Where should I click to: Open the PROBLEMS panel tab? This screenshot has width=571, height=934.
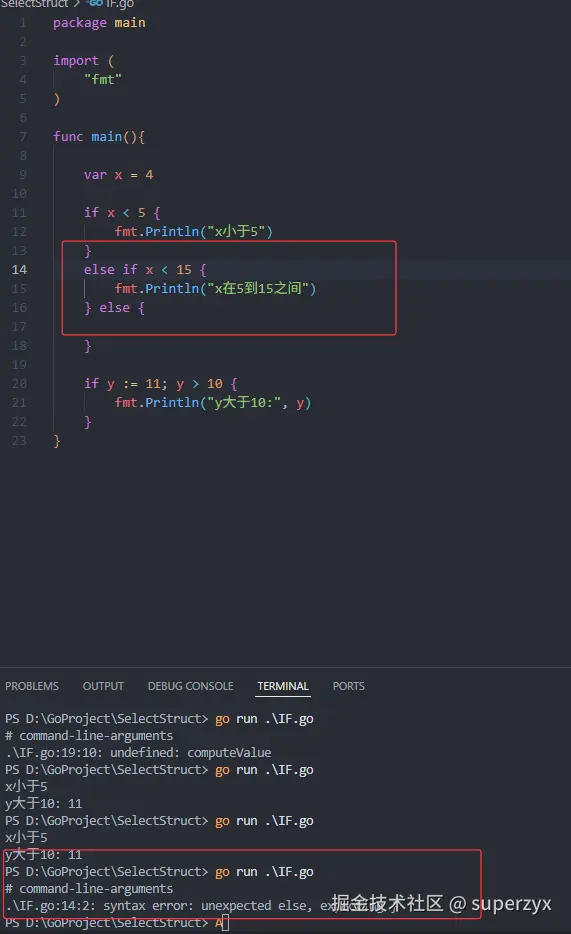coord(32,686)
